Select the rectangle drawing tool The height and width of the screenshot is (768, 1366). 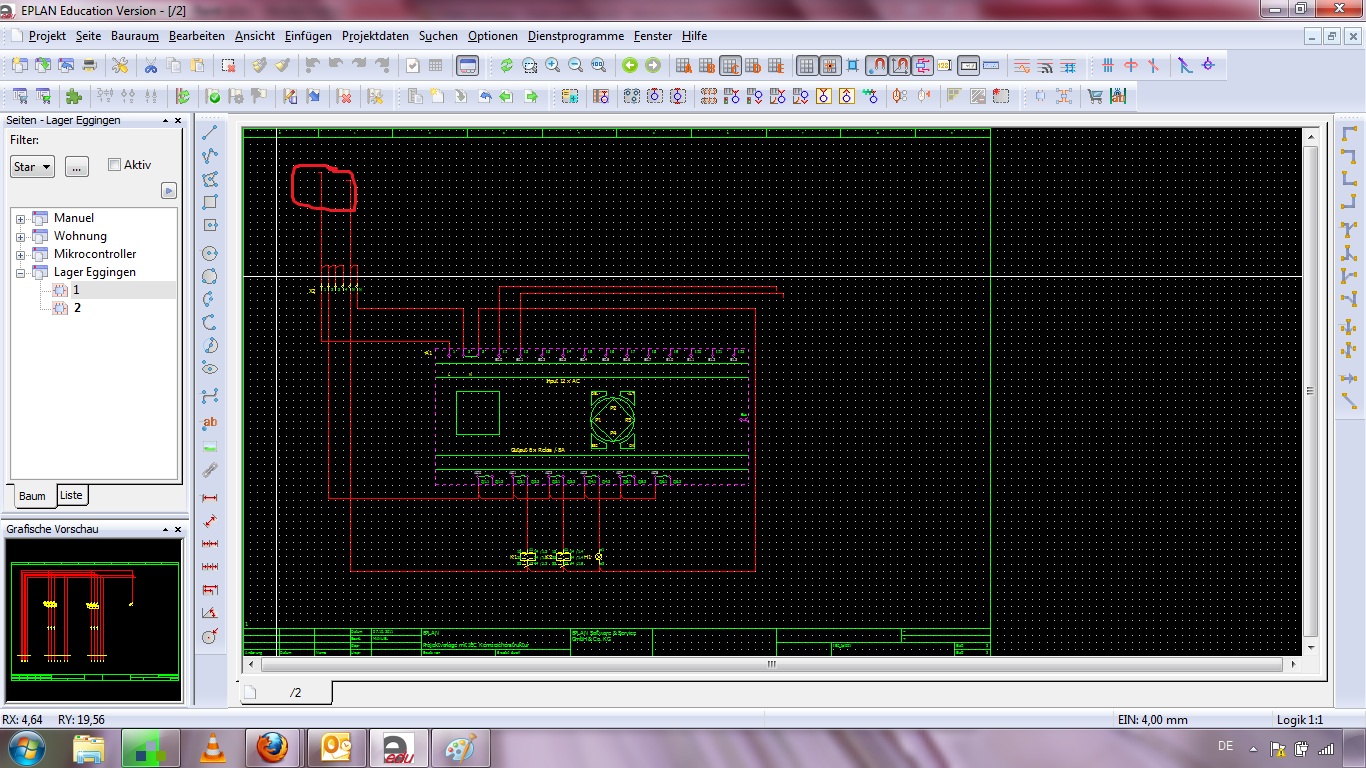210,203
